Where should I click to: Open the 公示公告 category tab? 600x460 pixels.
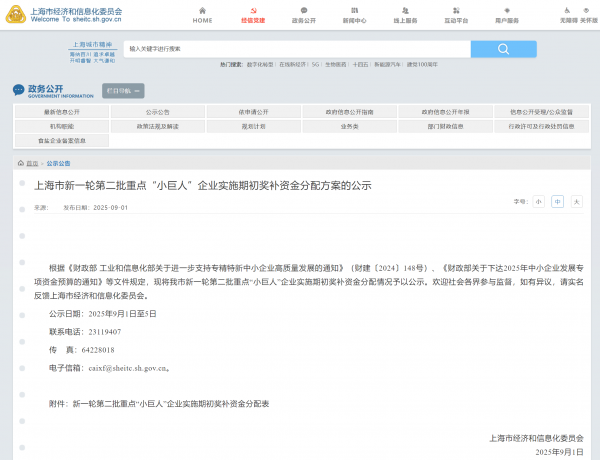point(158,112)
